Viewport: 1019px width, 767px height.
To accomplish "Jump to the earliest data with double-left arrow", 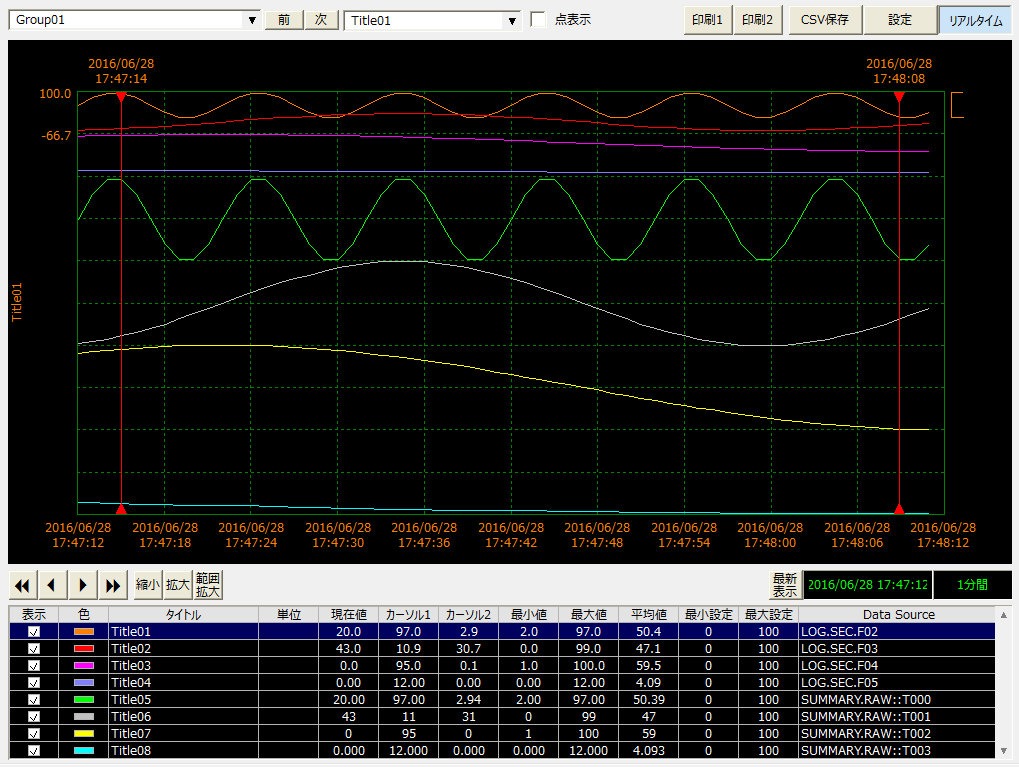I will tap(22, 585).
